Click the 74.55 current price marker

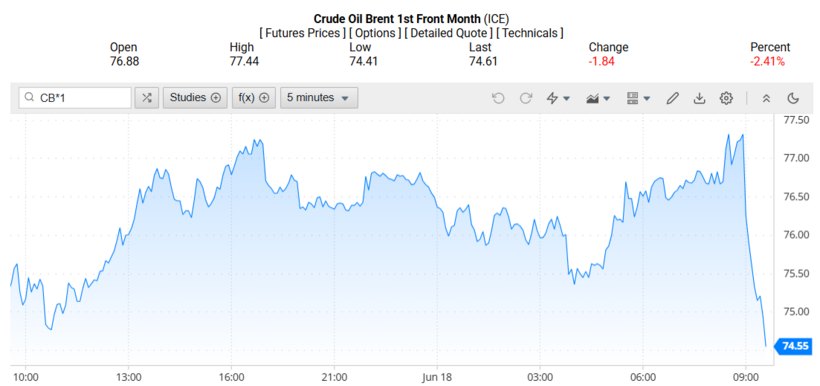794,346
